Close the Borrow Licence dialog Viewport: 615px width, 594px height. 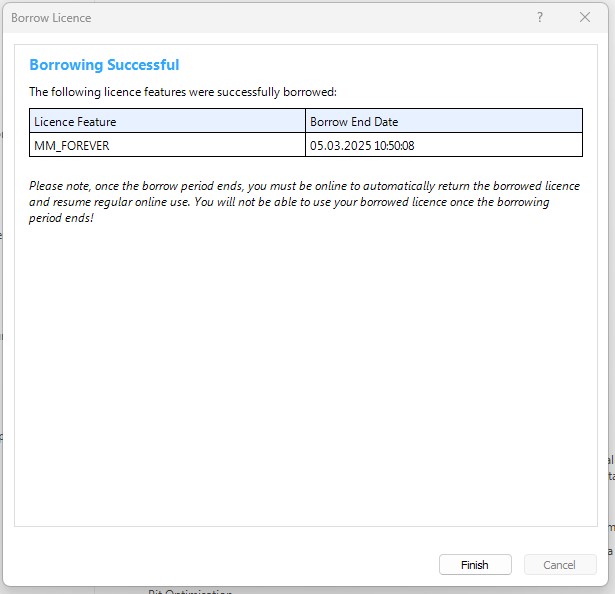tap(585, 18)
